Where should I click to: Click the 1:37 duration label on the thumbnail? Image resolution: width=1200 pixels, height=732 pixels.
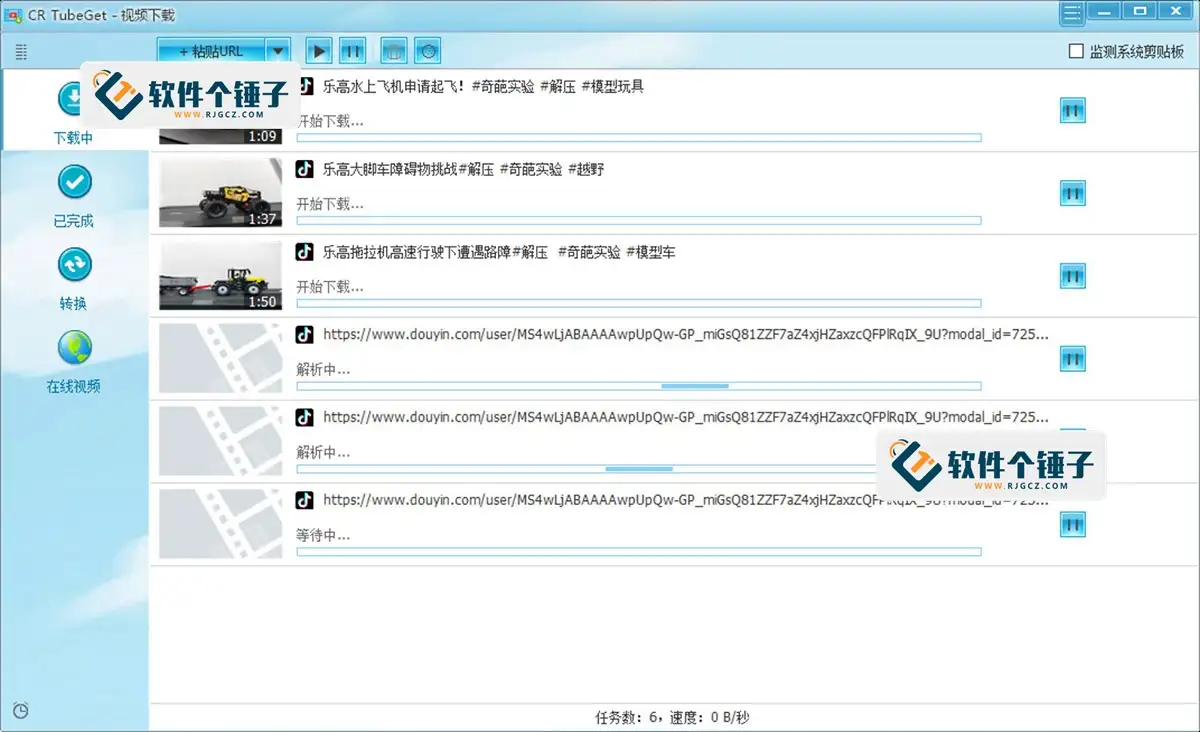pyautogui.click(x=263, y=219)
